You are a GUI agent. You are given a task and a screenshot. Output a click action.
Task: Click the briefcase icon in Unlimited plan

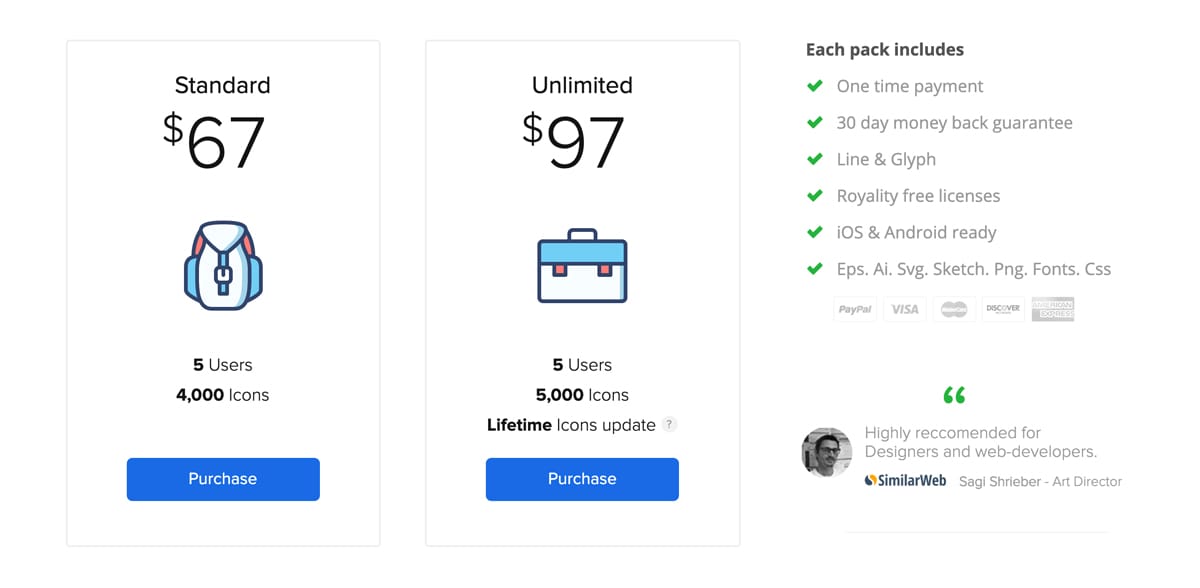[x=582, y=264]
